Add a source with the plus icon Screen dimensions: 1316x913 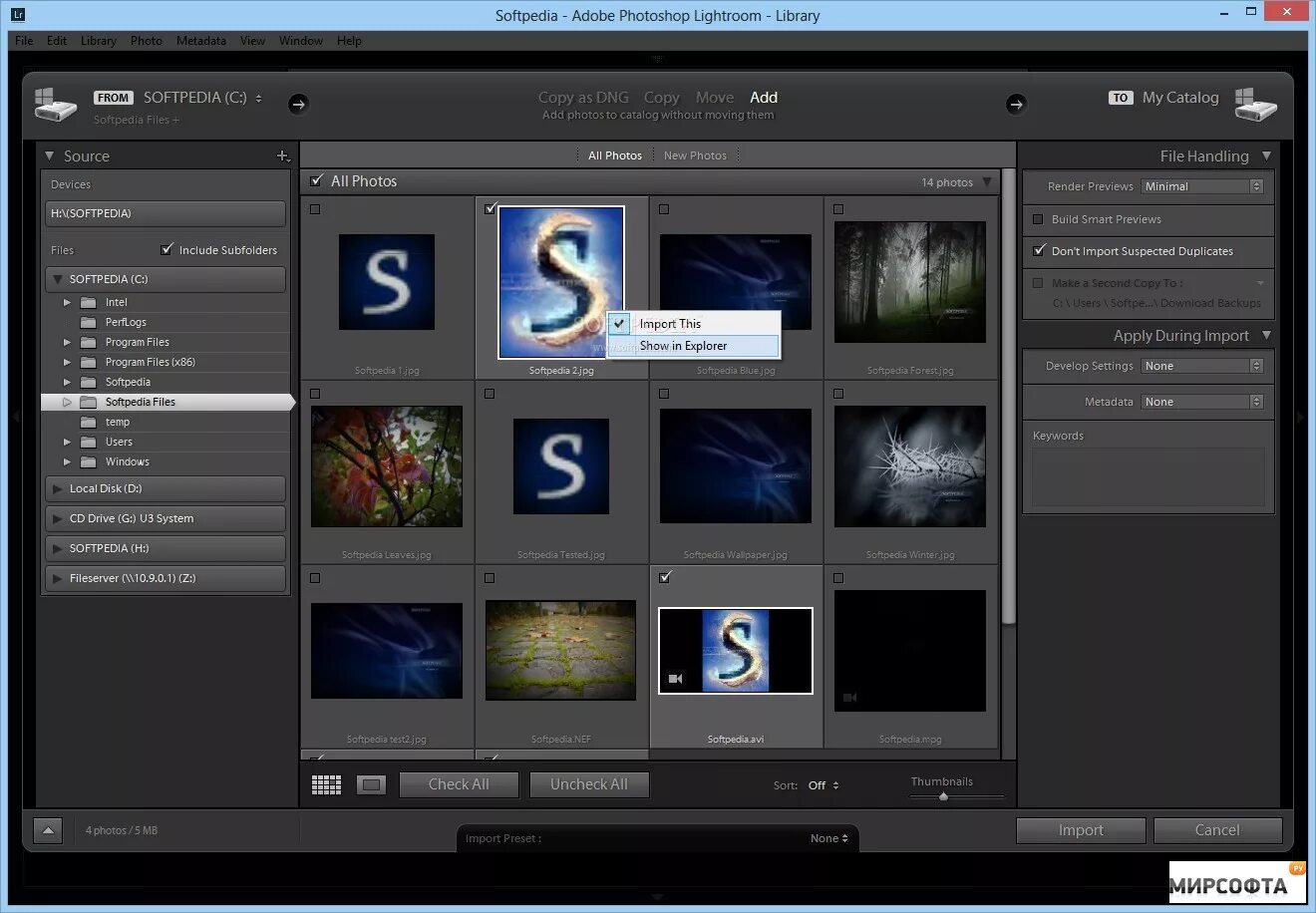[x=282, y=155]
